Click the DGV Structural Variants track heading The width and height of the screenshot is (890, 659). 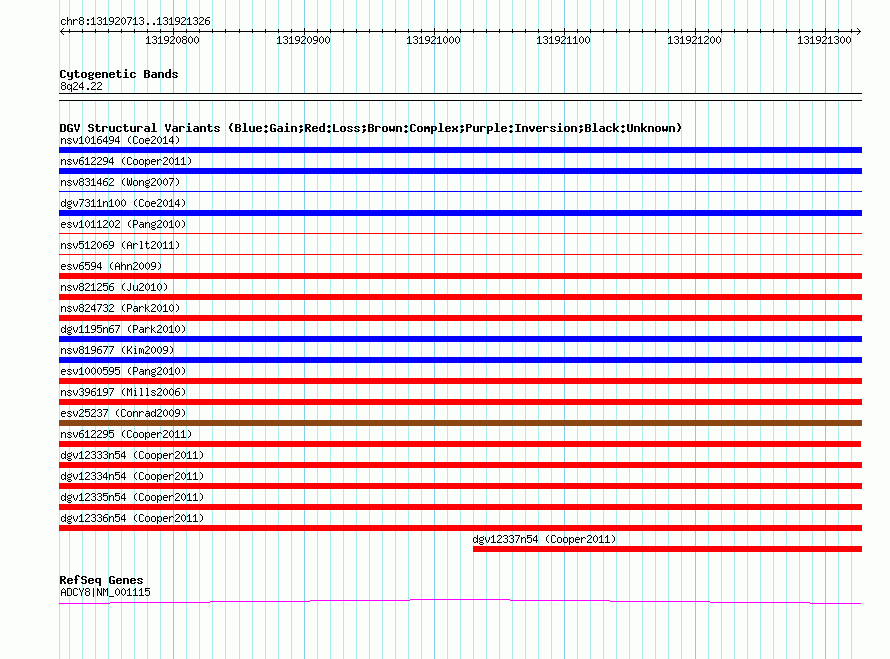(371, 128)
